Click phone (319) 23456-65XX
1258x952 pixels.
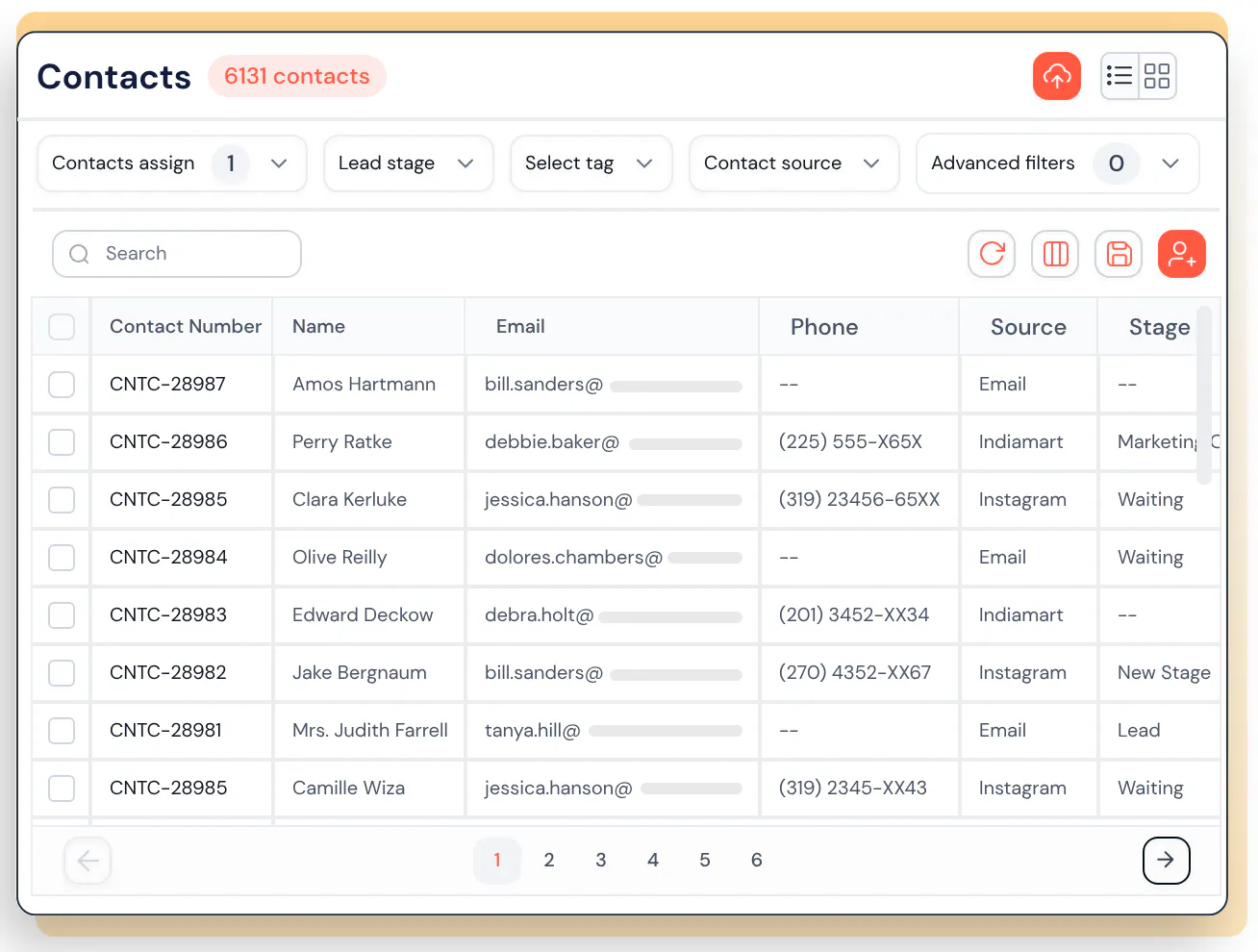pyautogui.click(x=859, y=499)
